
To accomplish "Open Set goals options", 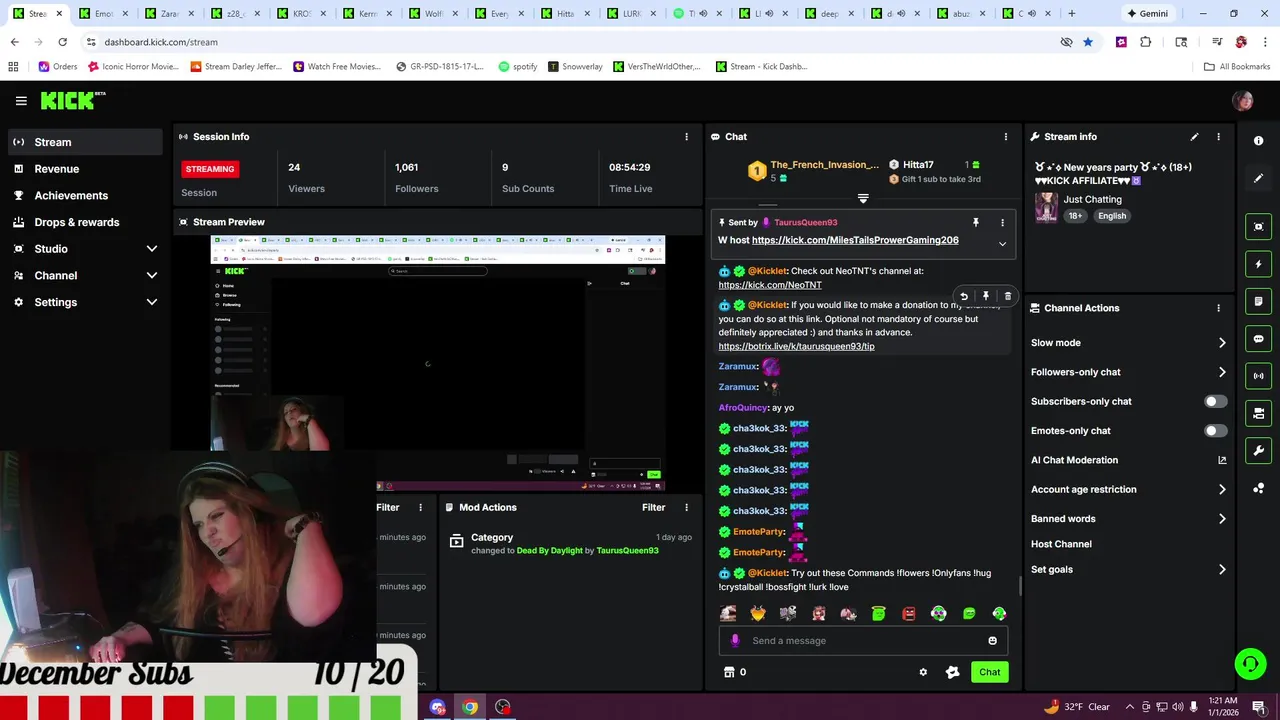I will click(x=1128, y=570).
